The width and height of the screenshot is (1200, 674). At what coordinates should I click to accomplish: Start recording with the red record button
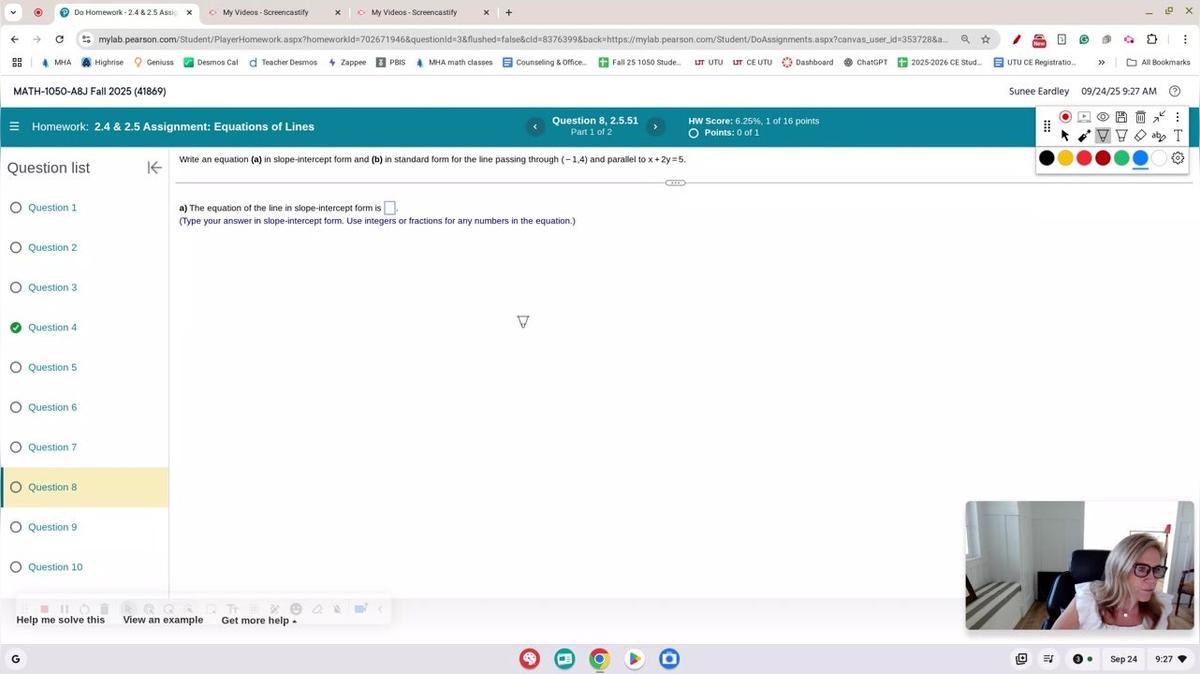[1065, 117]
